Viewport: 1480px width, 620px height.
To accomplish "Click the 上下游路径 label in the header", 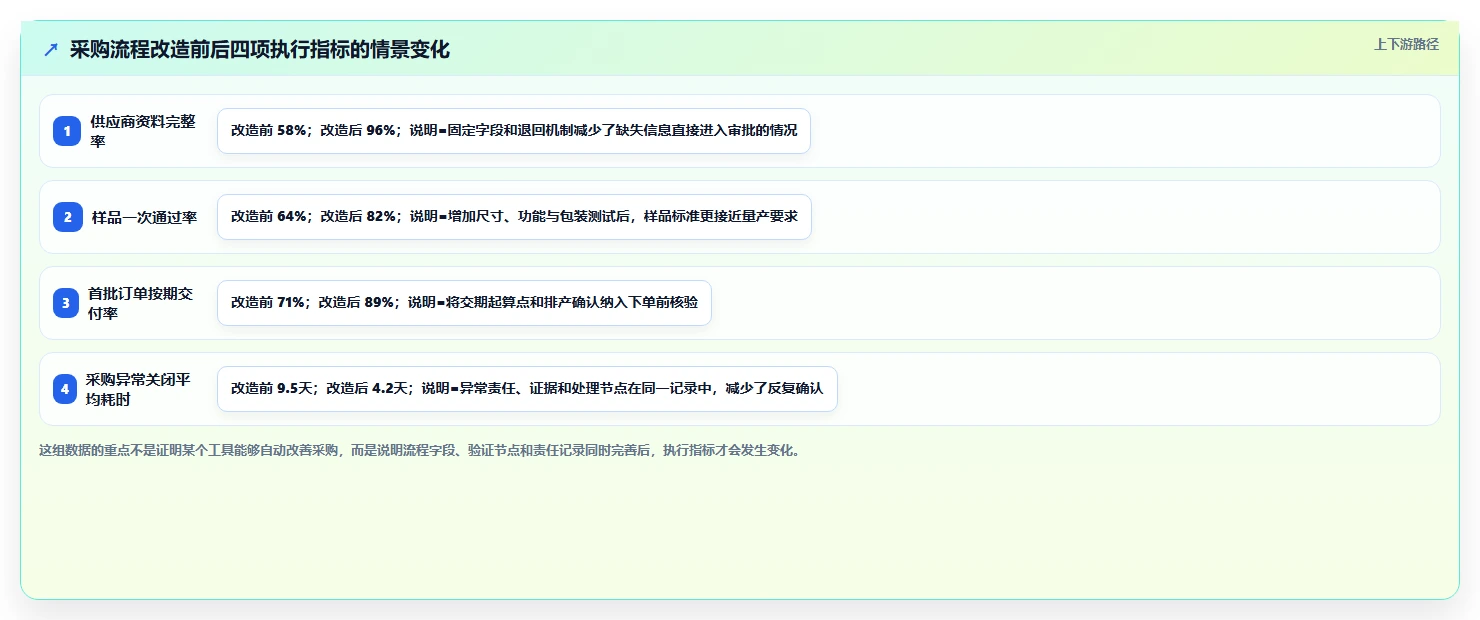I will click(1406, 44).
